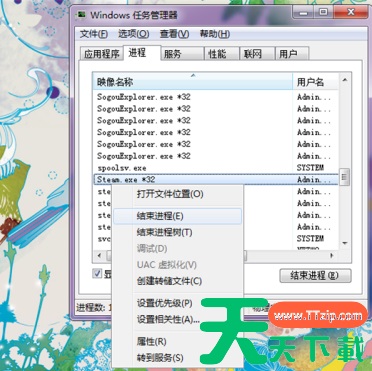Open the 文件(F) menu
The image size is (372, 371).
[x=94, y=34]
